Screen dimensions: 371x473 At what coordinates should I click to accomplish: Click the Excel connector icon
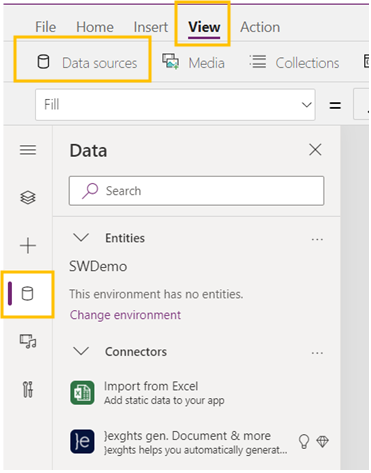coord(82,393)
